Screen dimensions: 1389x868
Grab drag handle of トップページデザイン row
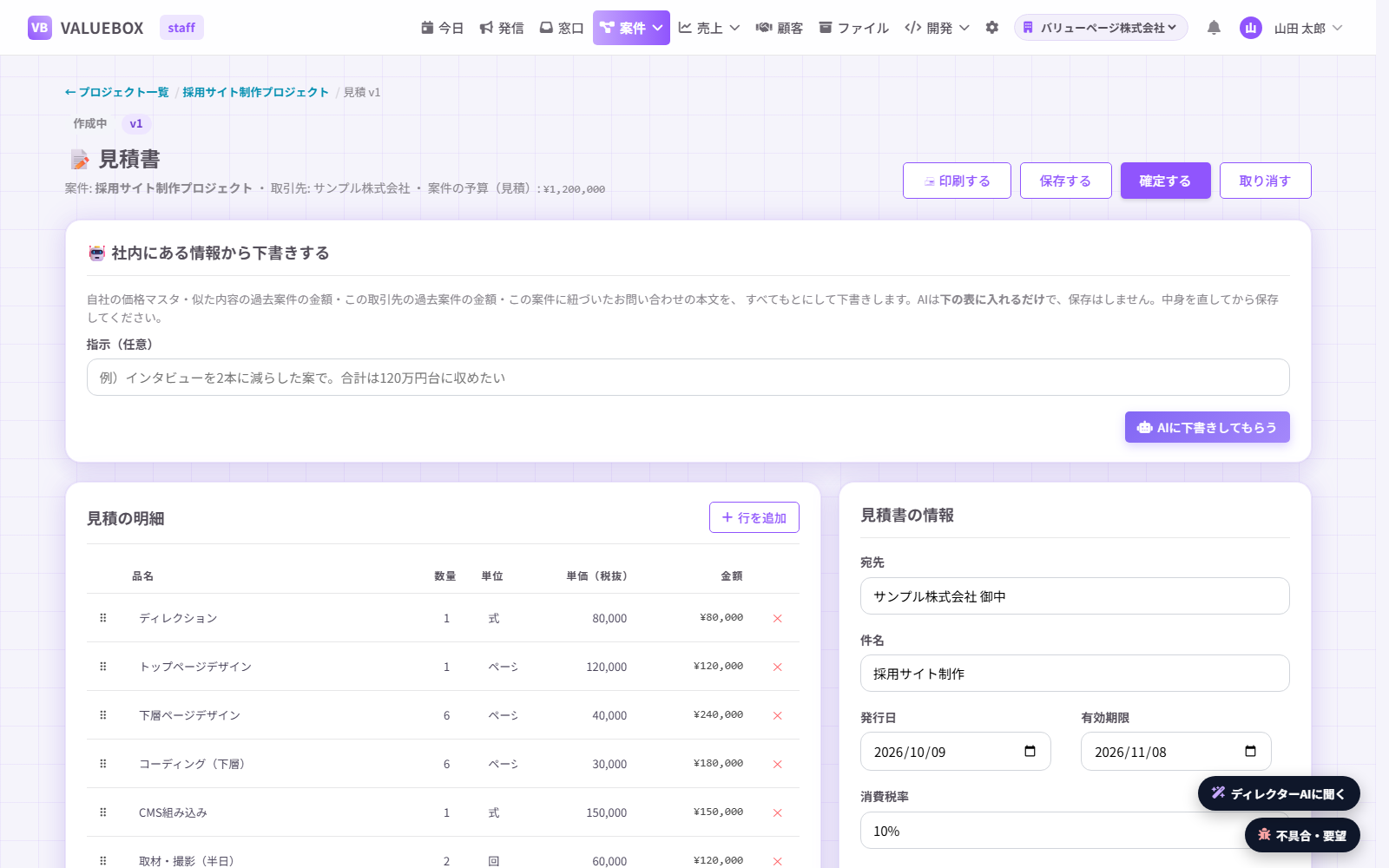(x=103, y=667)
